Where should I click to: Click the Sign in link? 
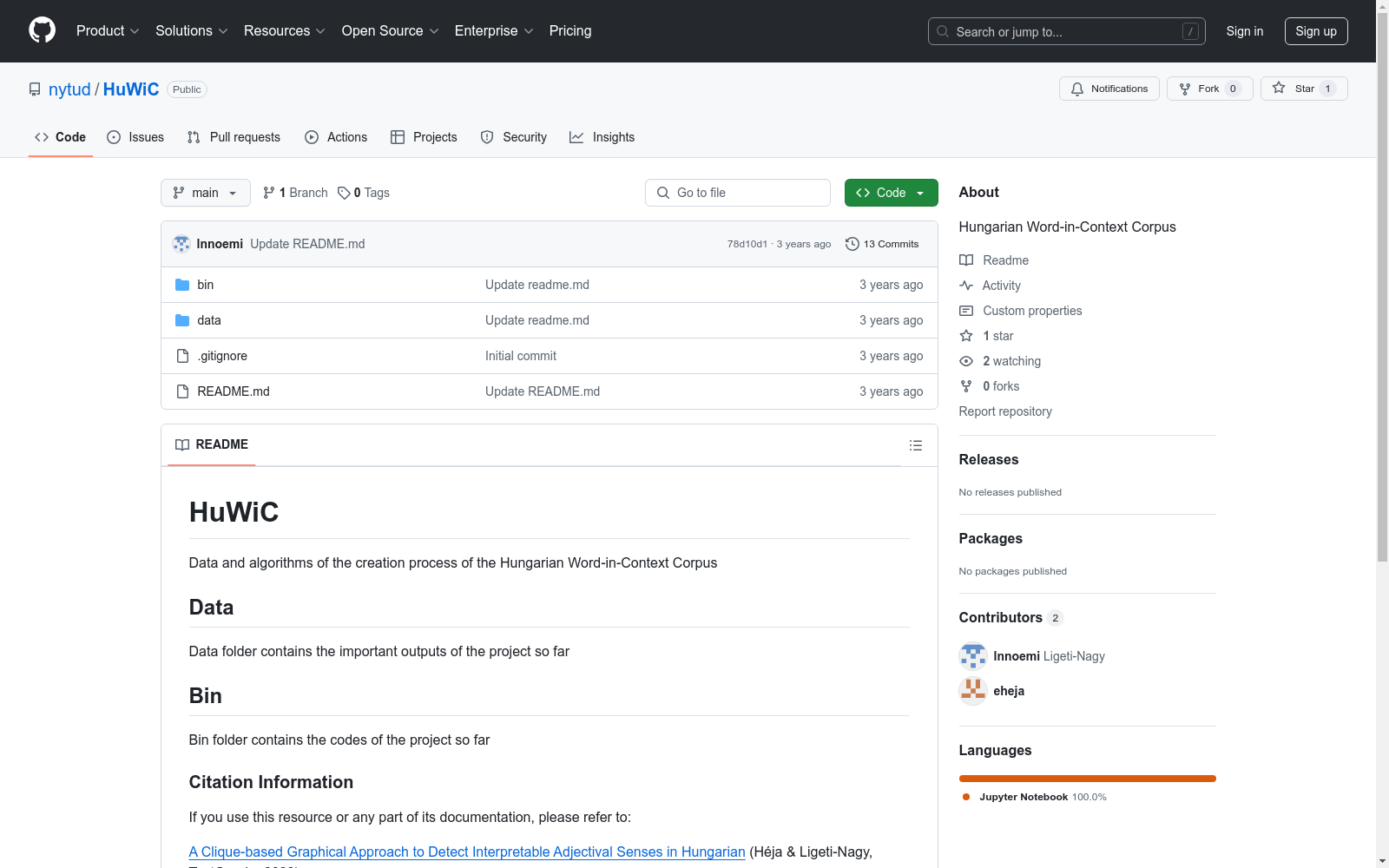pyautogui.click(x=1245, y=31)
